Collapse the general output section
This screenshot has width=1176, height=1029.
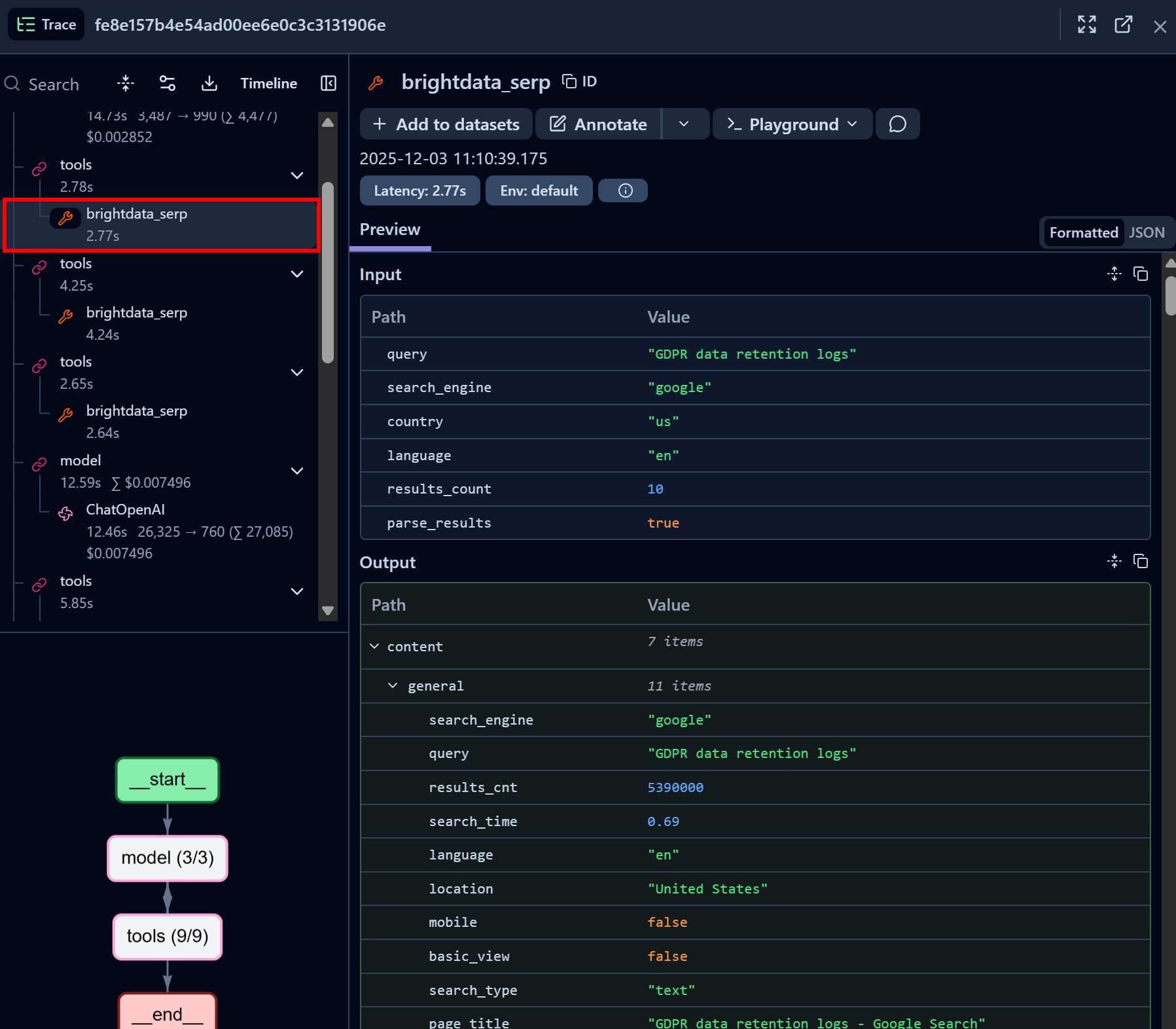[393, 685]
